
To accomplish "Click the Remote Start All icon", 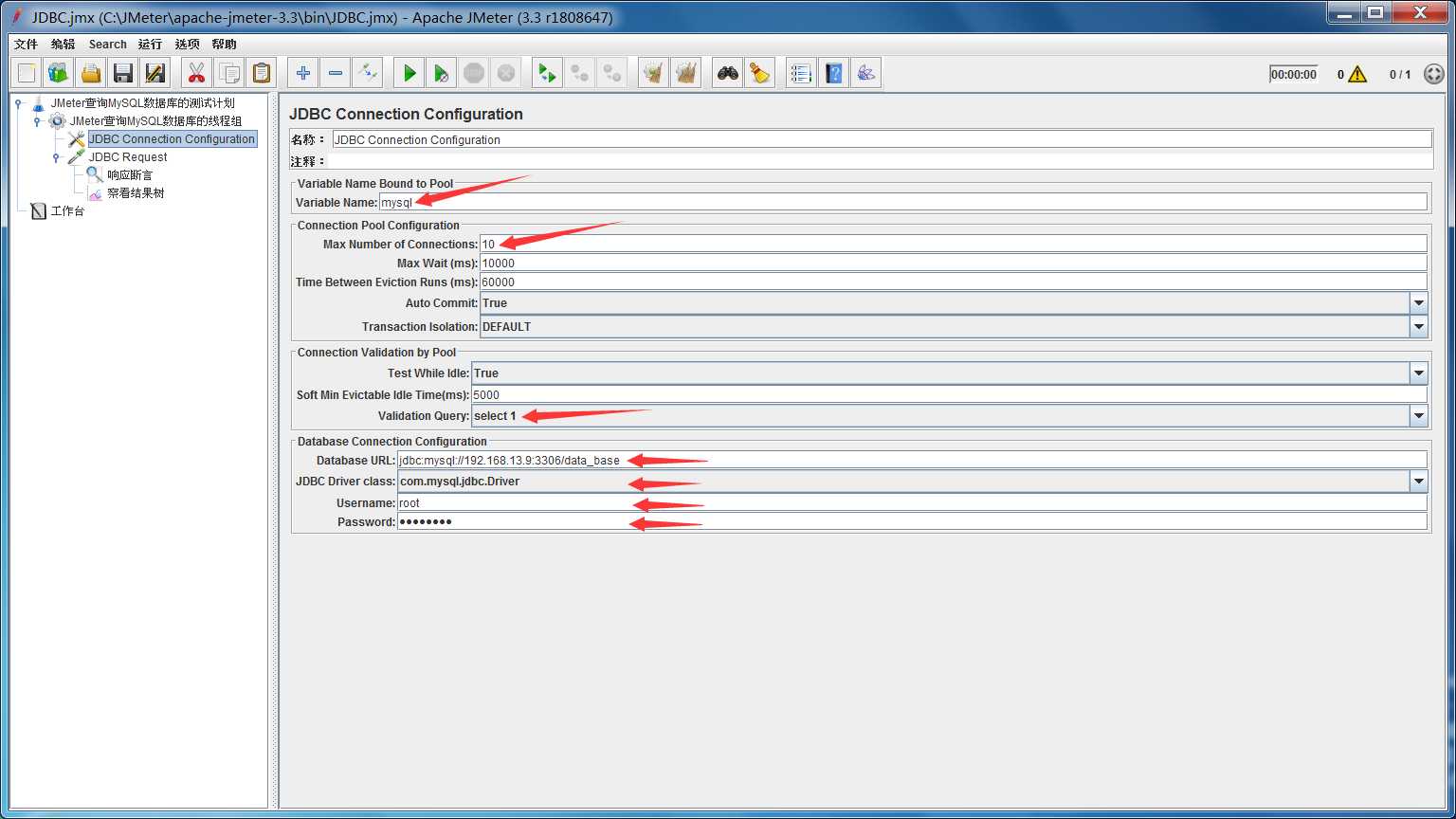I will [547, 73].
